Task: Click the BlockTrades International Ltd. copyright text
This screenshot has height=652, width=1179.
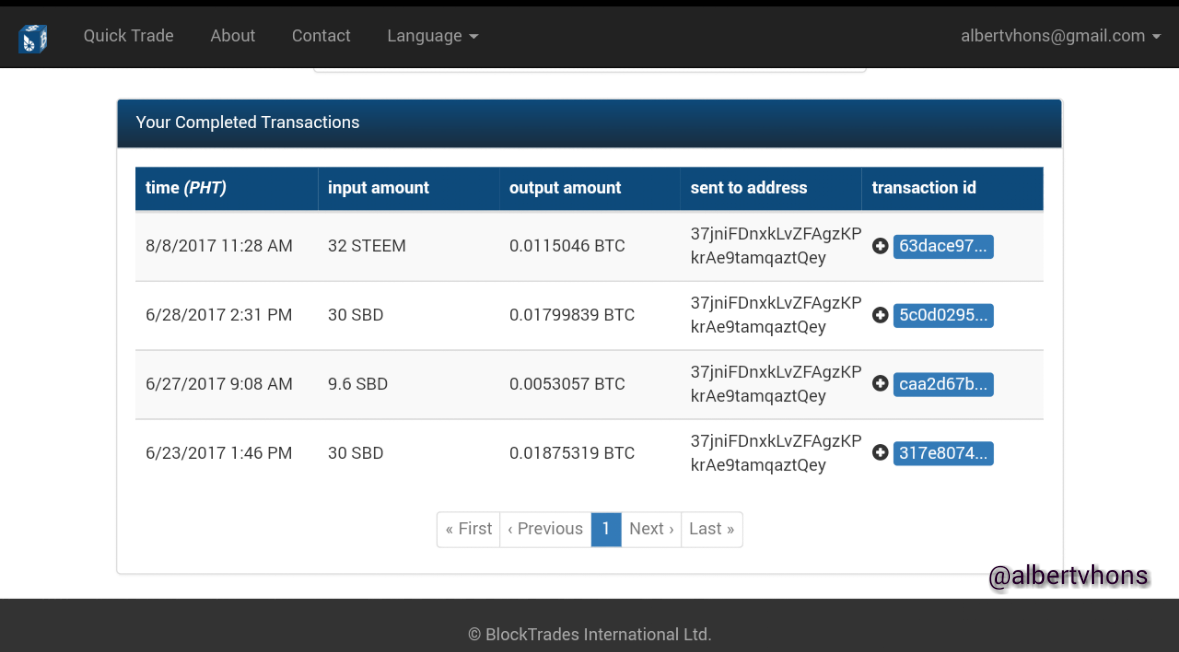Action: 590,635
